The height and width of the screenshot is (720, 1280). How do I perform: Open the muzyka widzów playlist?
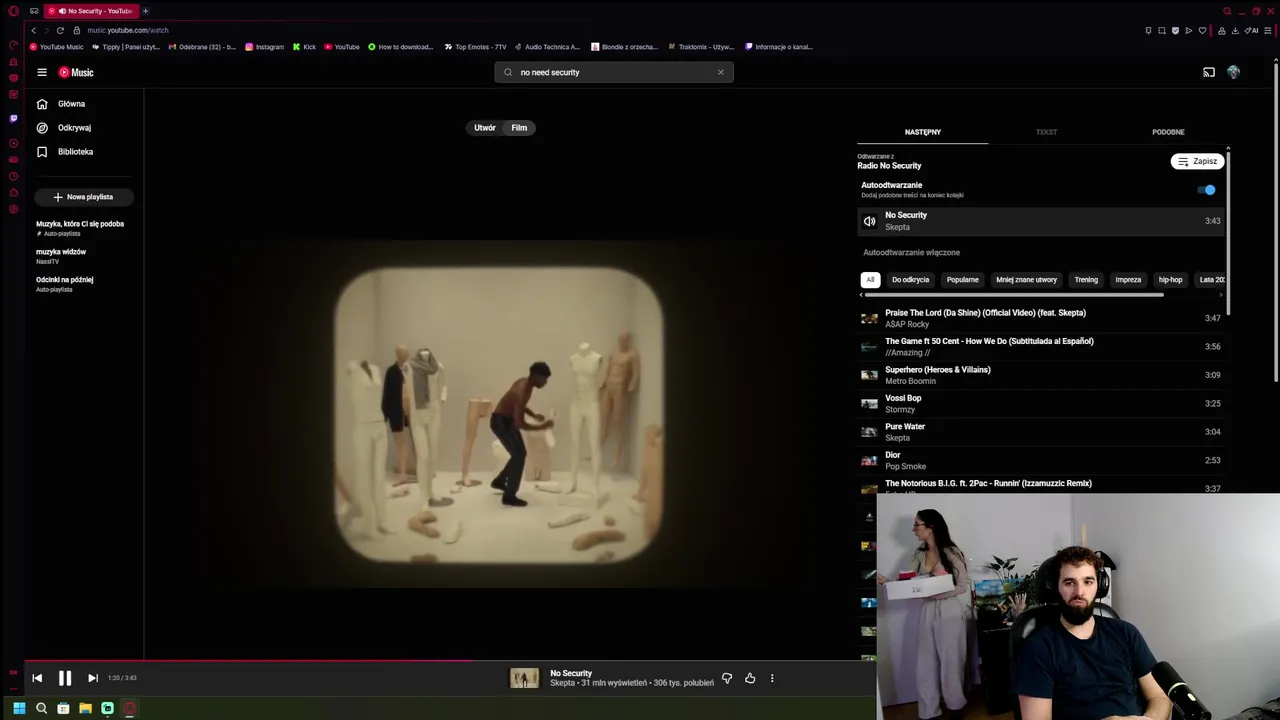click(x=61, y=256)
